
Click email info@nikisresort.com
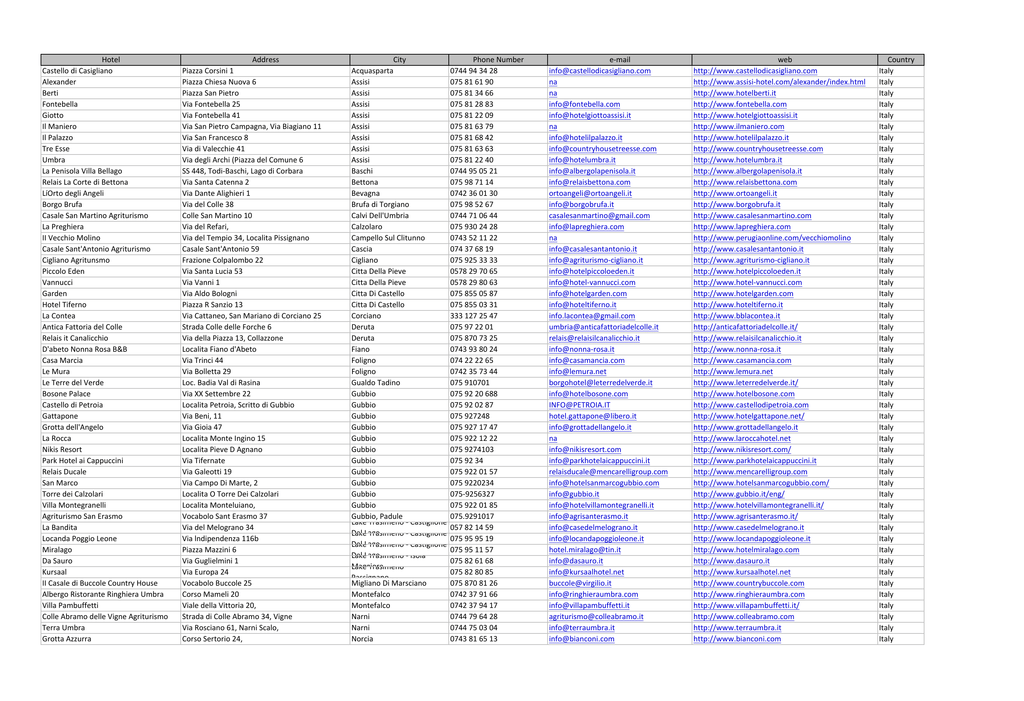click(x=585, y=449)
